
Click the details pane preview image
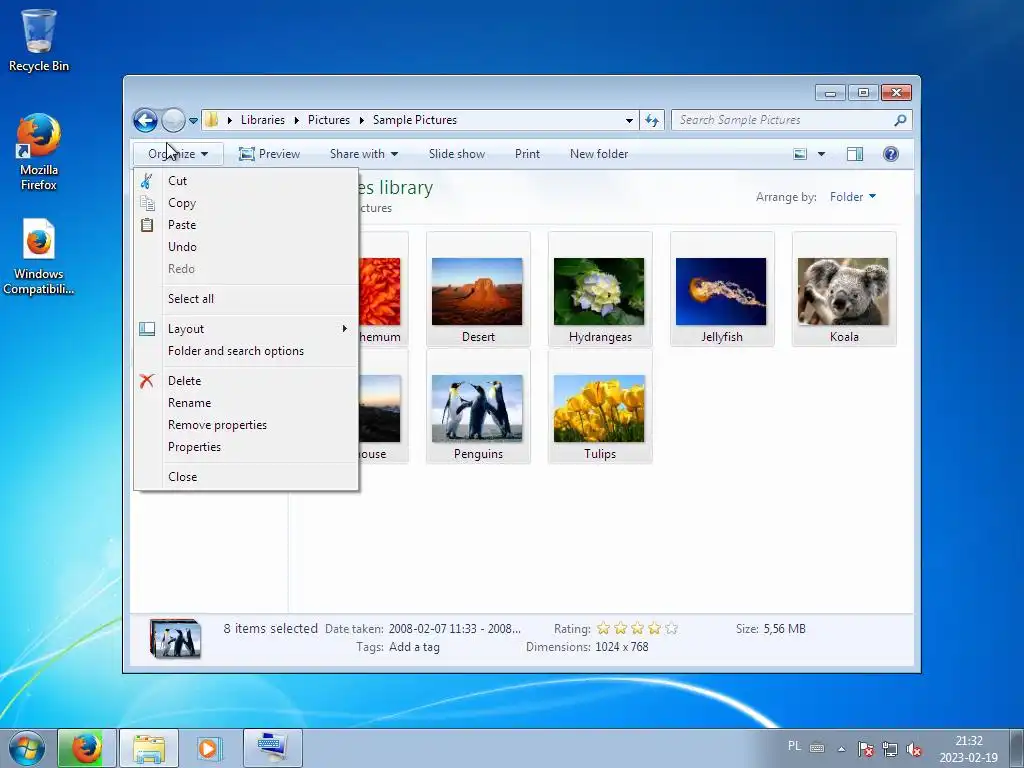tap(175, 638)
